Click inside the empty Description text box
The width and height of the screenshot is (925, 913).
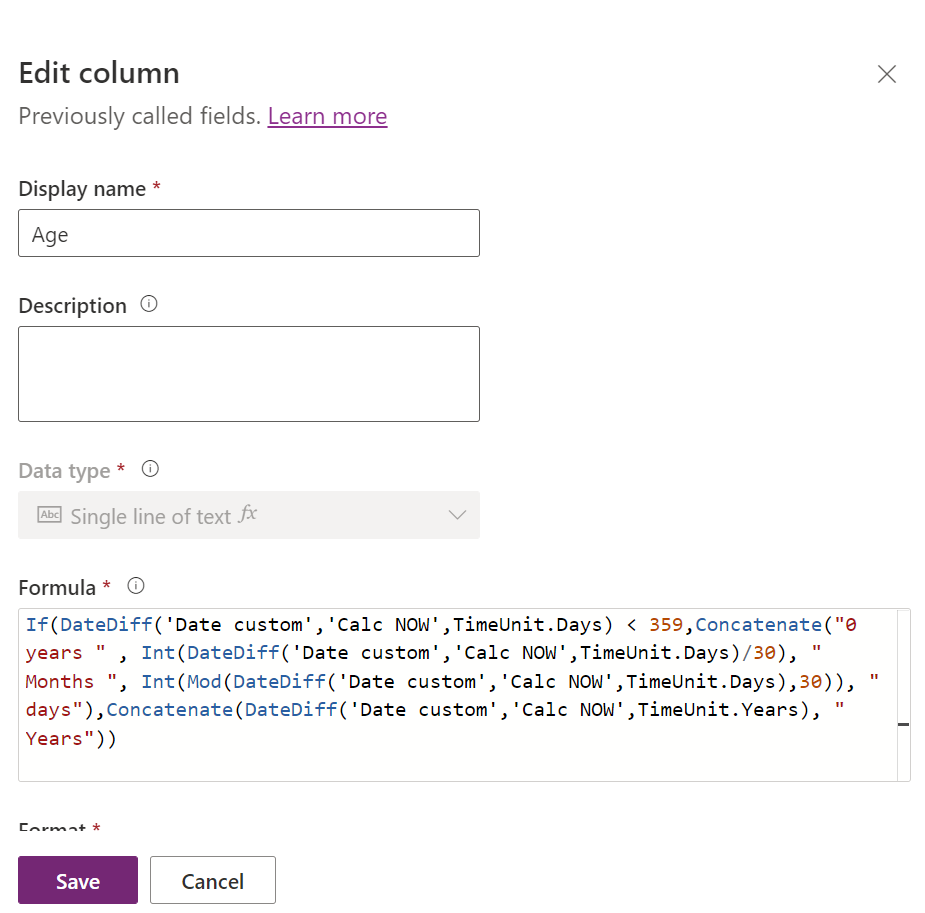point(248,373)
